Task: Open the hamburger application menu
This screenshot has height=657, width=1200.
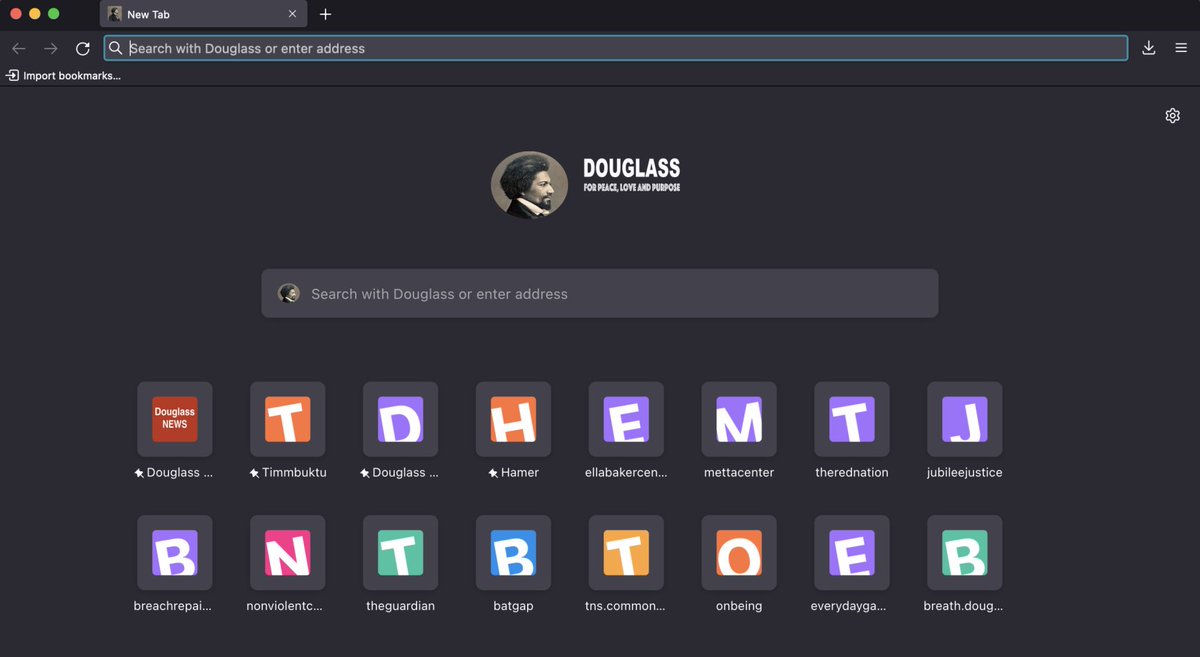Action: 1181,47
